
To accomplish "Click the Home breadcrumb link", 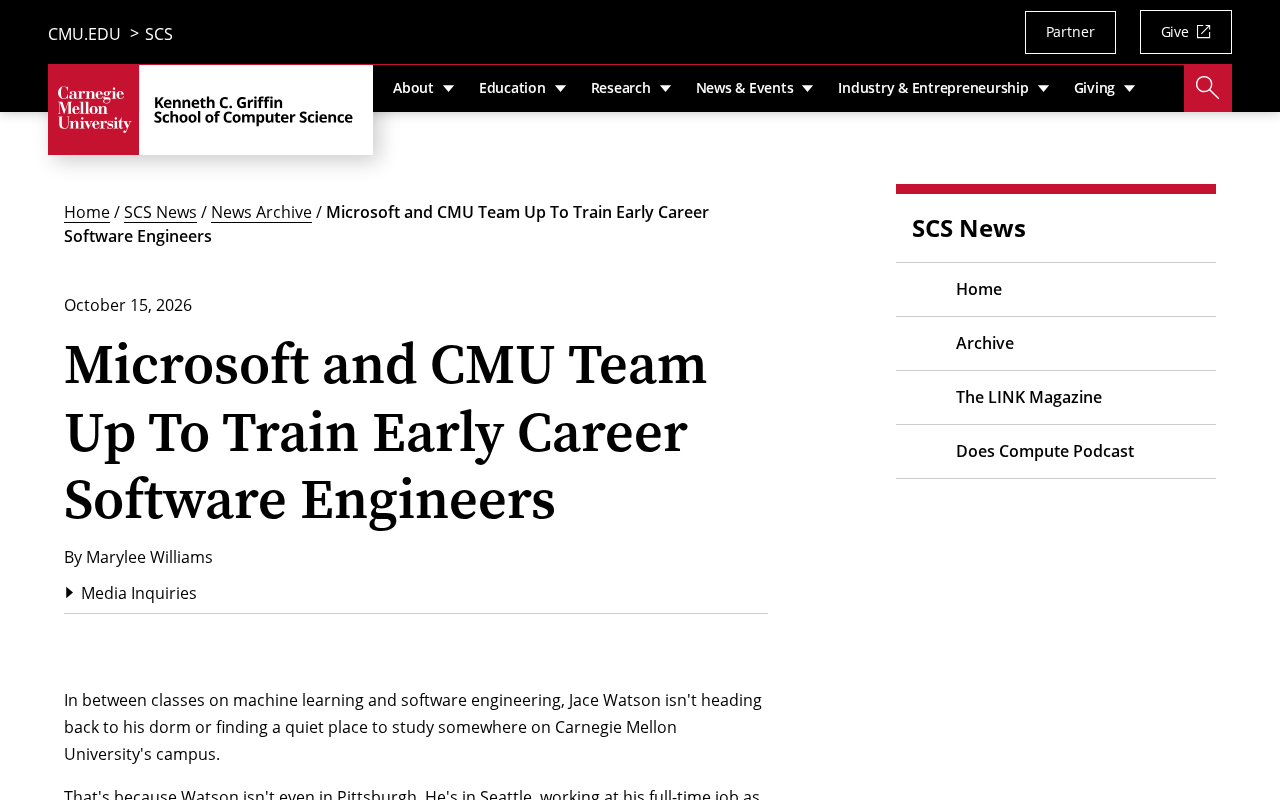I will [x=87, y=212].
